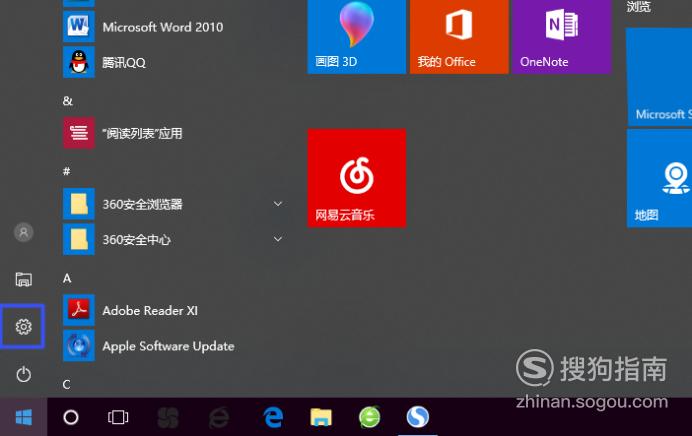Open the "阅读列表"应用 icon
Image resolution: width=692 pixels, height=436 pixels.
[79, 133]
